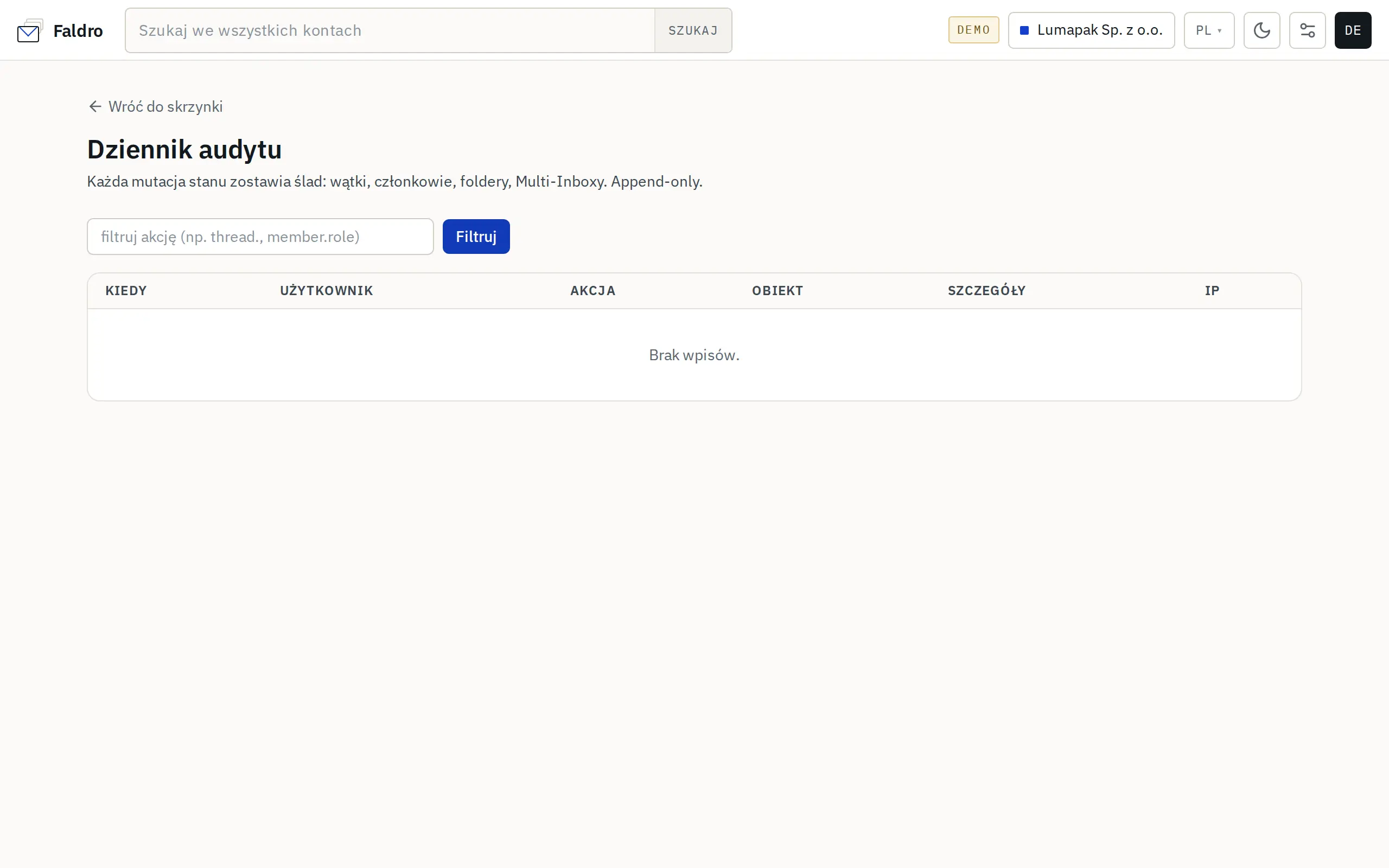The width and height of the screenshot is (1389, 868).
Task: Click the KIEDY column header
Action: (126, 290)
